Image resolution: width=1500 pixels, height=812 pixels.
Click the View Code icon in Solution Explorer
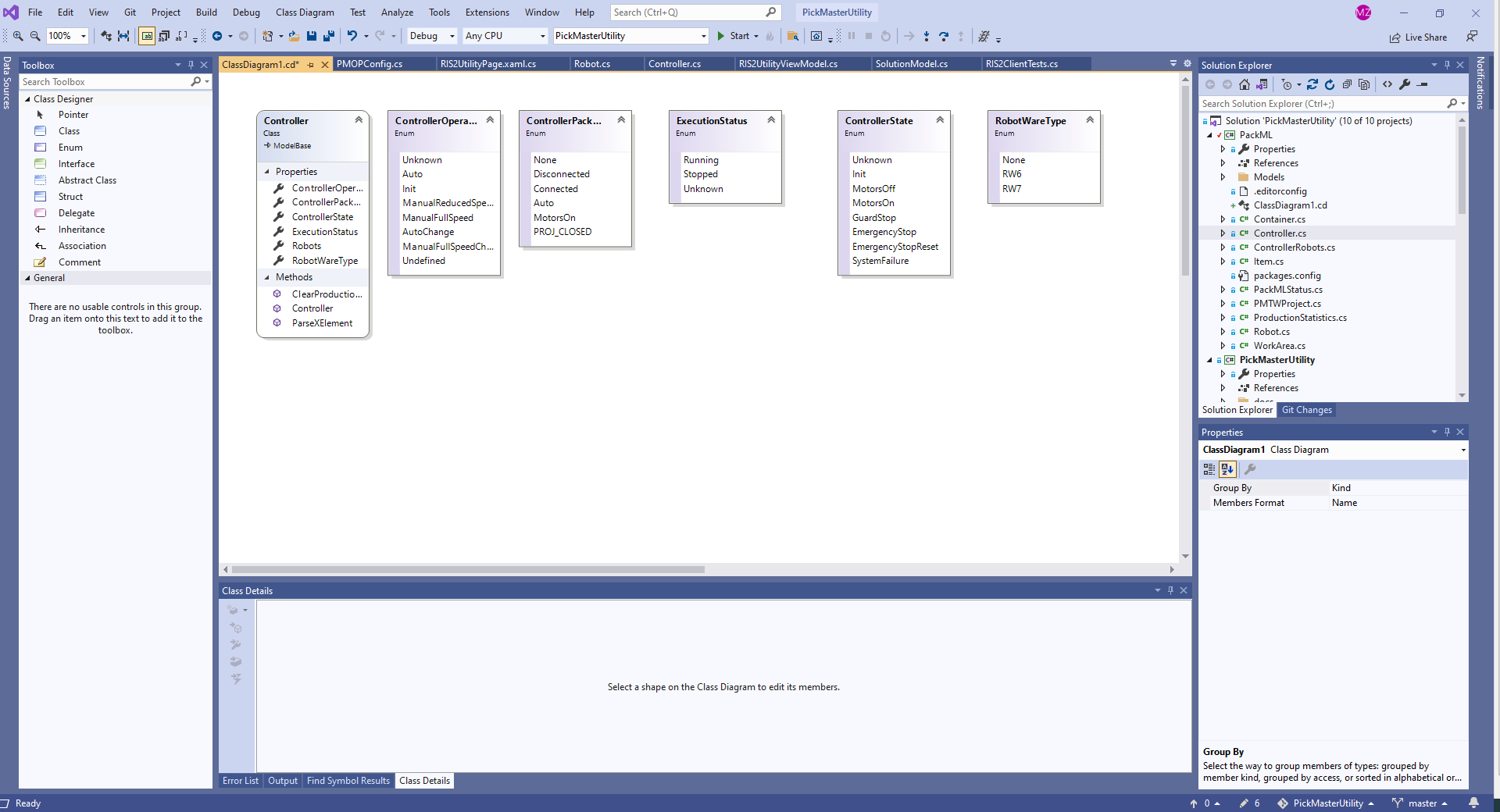click(1387, 84)
